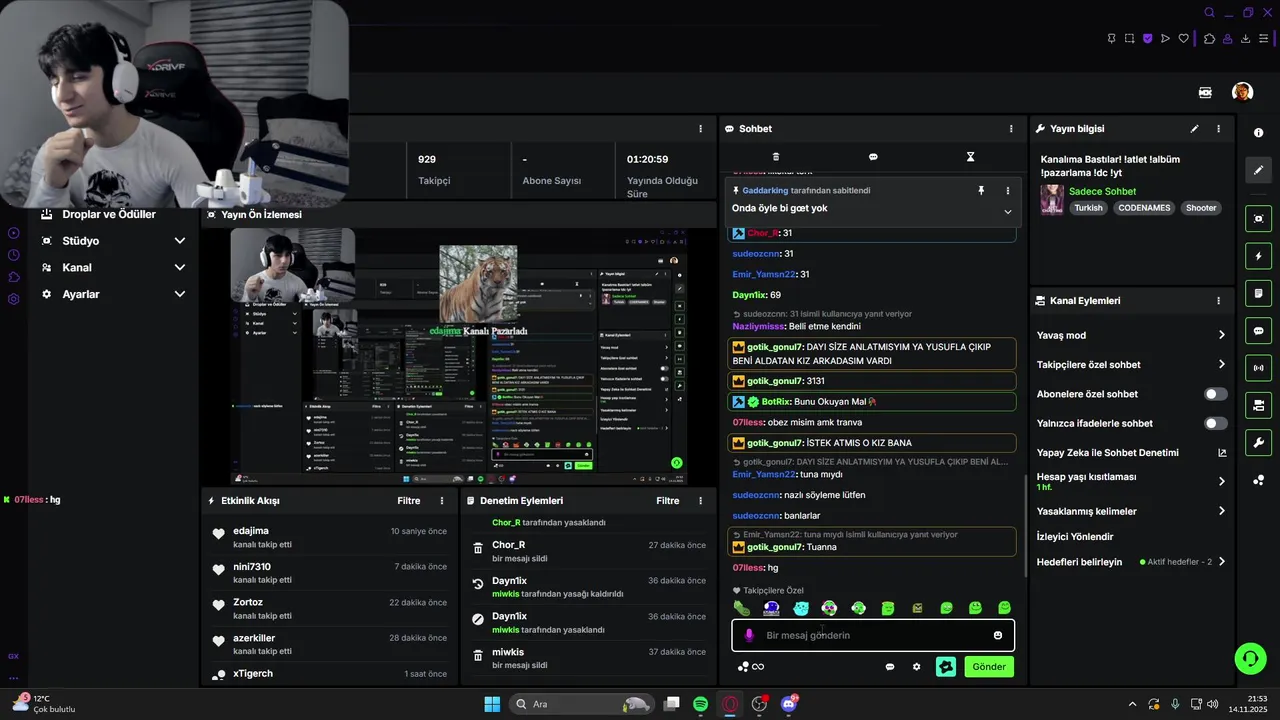Viewport: 1280px width, 720px height.
Task: Open Filtre in Denetim Eylemleri panel
Action: coord(667,501)
